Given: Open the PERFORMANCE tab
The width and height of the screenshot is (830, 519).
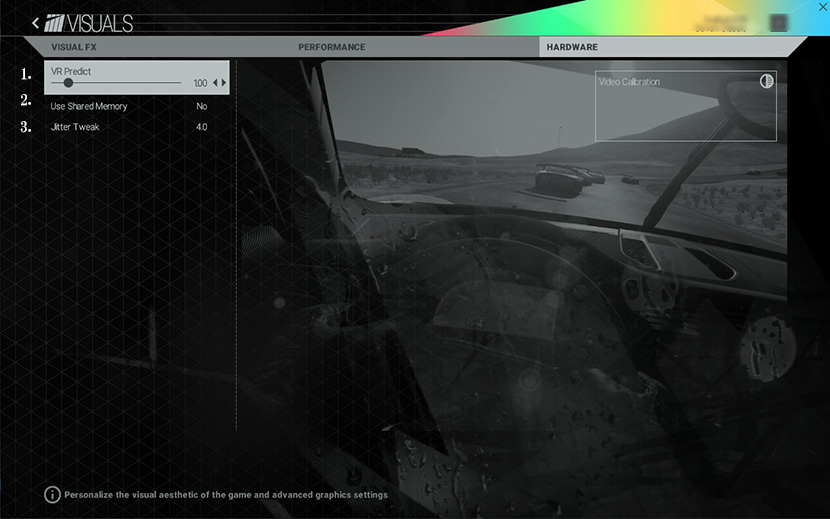Looking at the screenshot, I should click(331, 47).
